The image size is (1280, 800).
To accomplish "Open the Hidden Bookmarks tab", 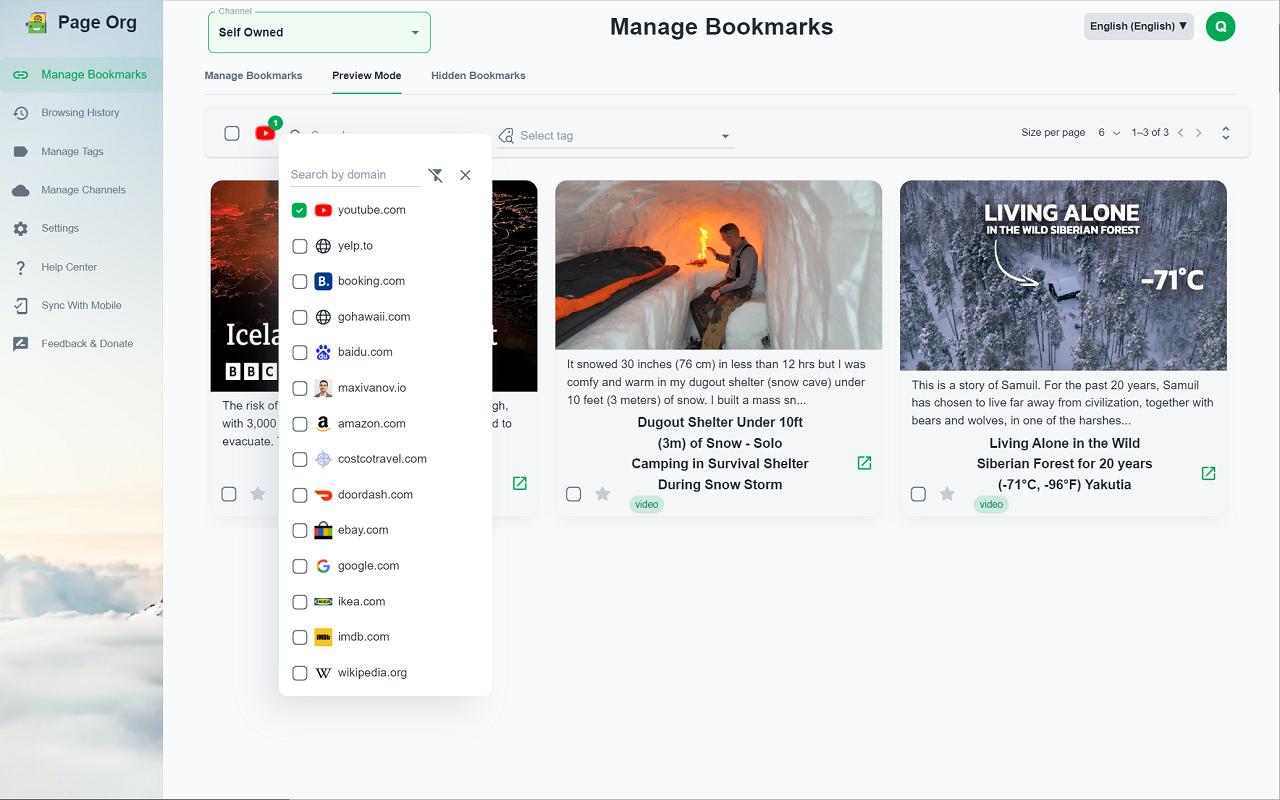I will click(478, 76).
